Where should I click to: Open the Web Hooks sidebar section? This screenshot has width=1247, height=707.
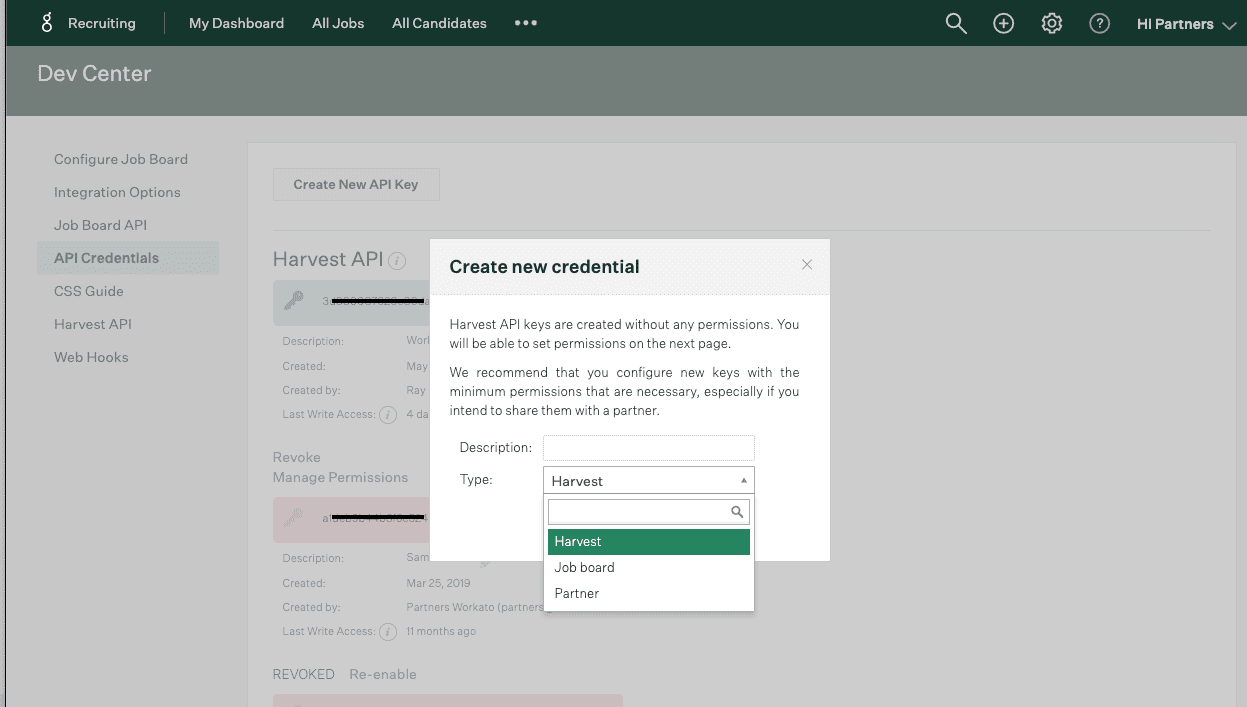point(91,357)
